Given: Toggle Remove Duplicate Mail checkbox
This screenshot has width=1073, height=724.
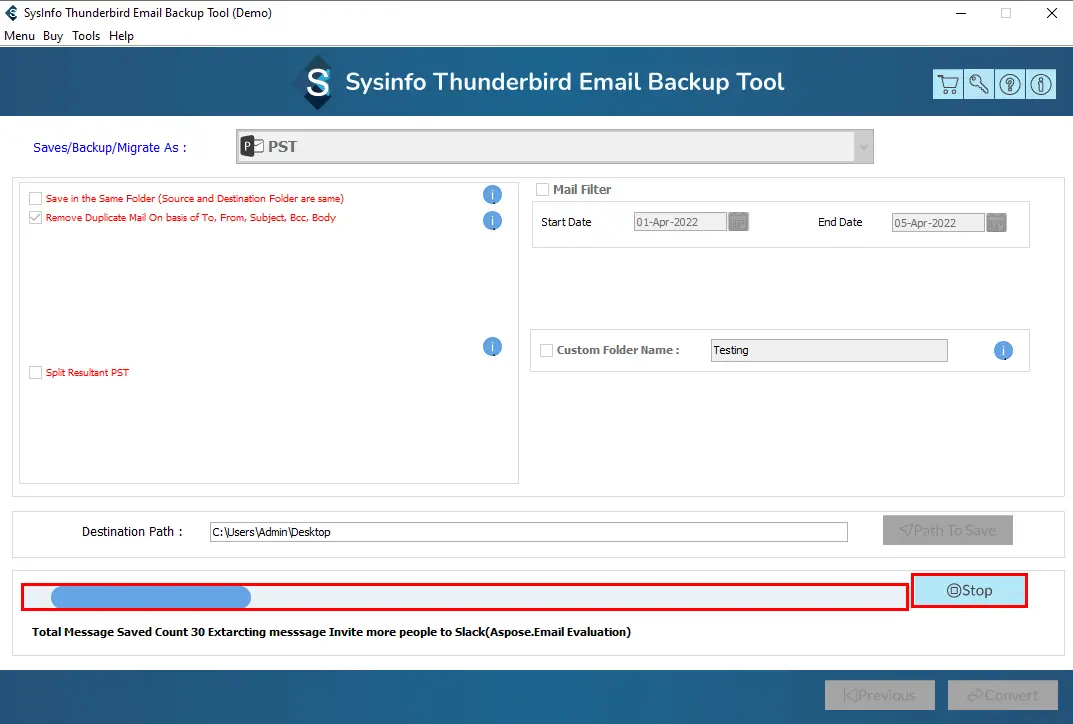Looking at the screenshot, I should 36,218.
